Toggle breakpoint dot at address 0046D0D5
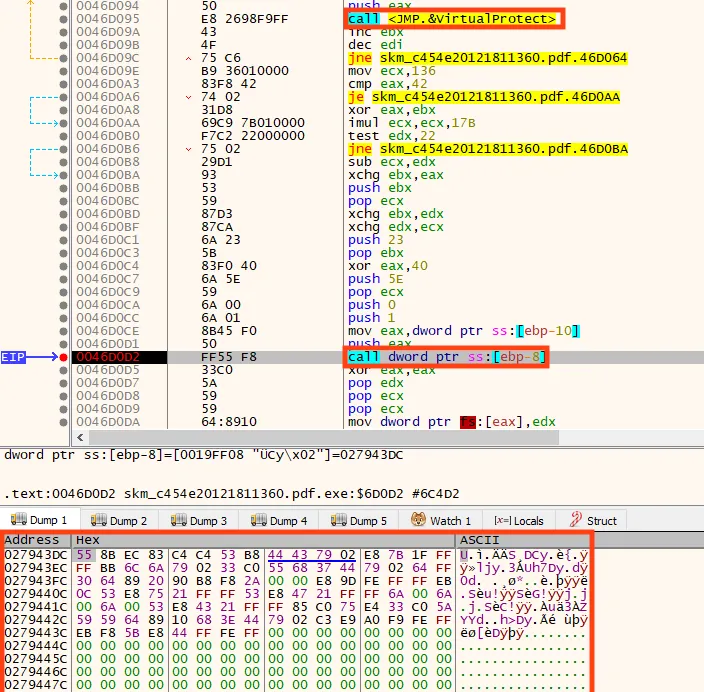The height and width of the screenshot is (692, 704). pos(63,370)
